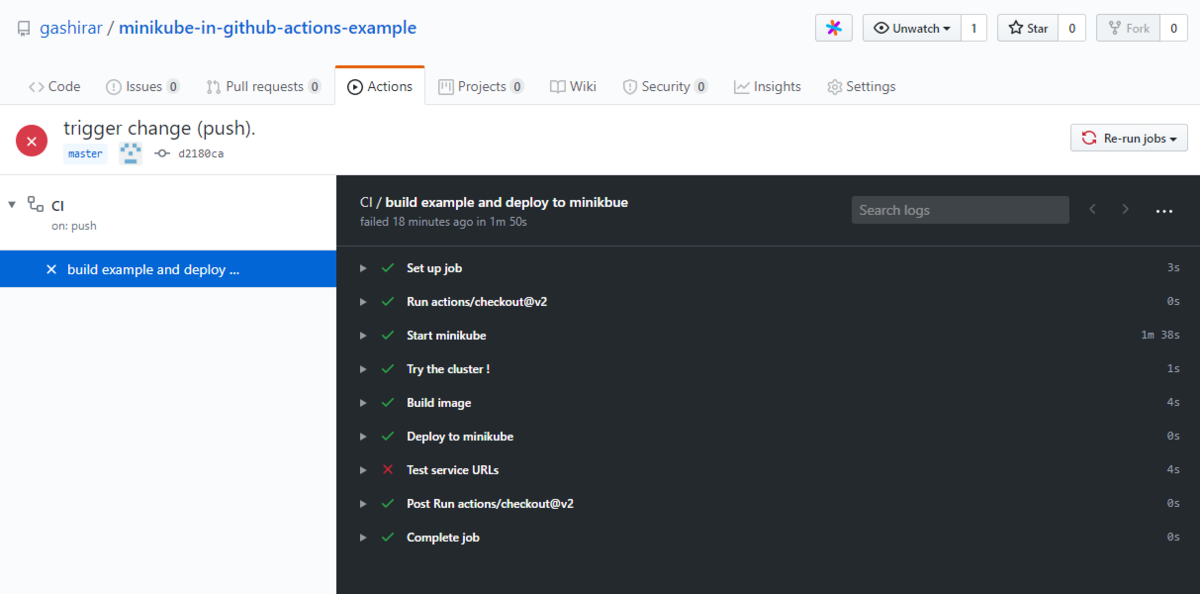Open the Settings tab

coord(861,86)
